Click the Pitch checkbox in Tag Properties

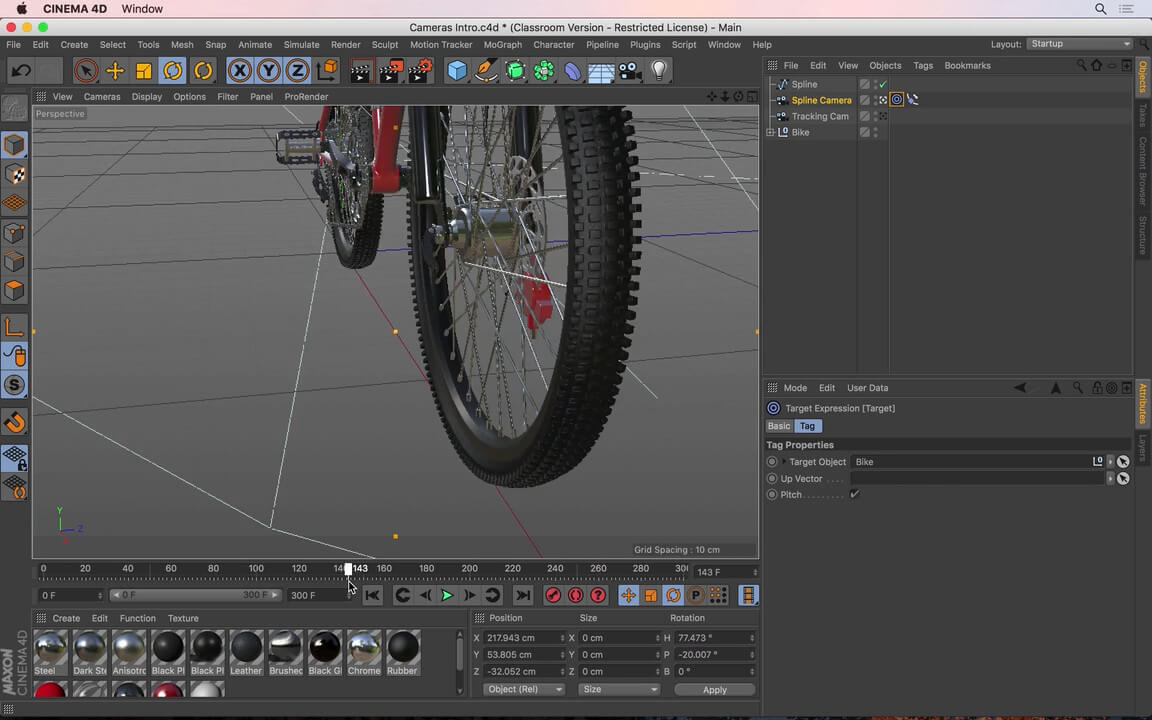(855, 494)
